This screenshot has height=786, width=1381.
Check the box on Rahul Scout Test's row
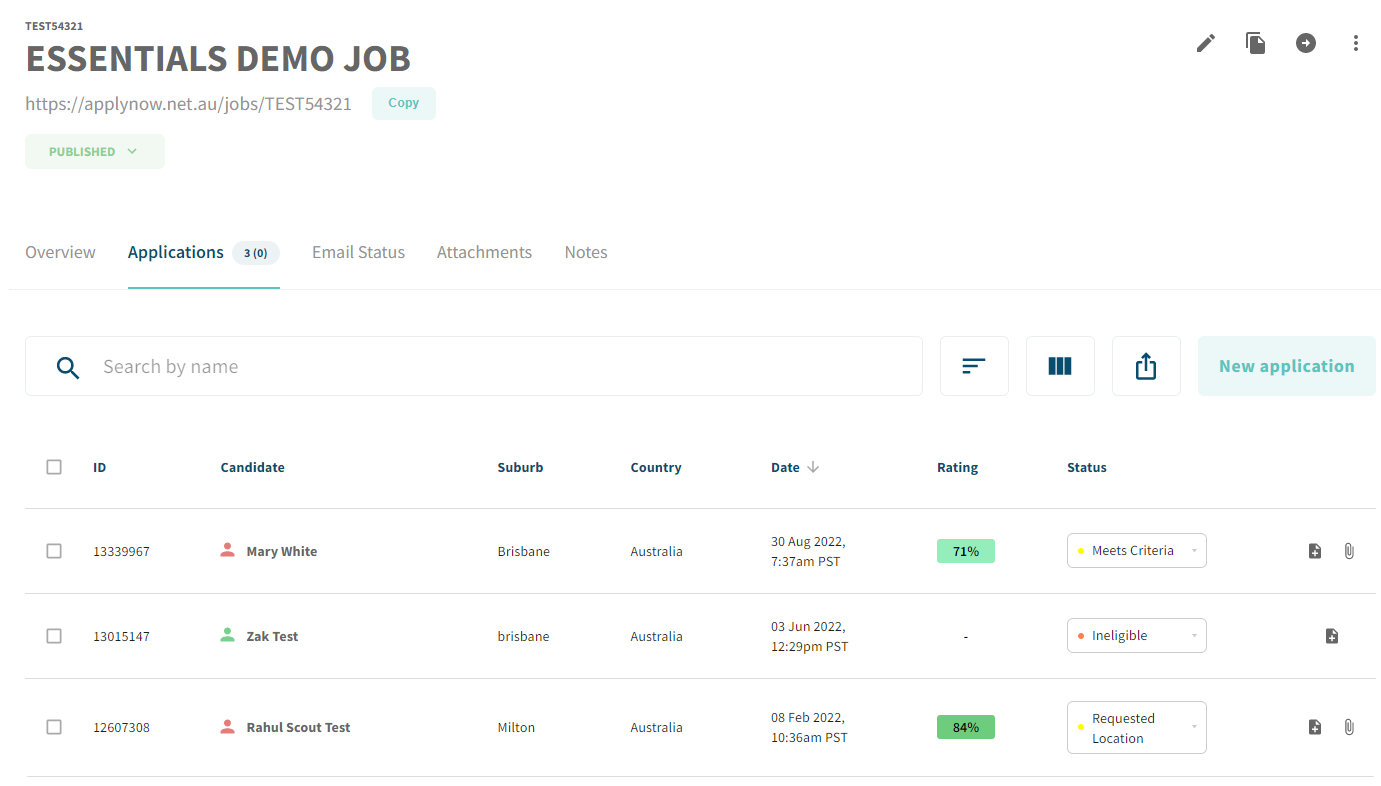click(x=54, y=728)
